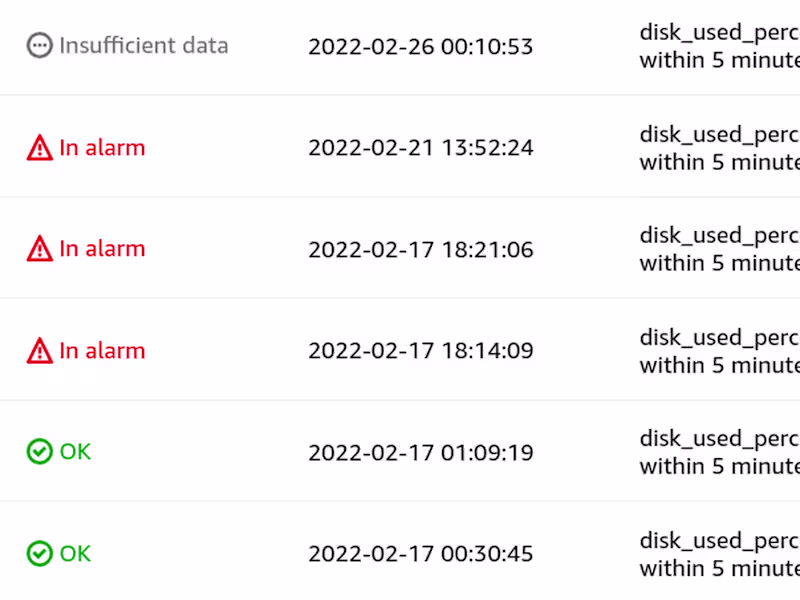
Task: Click timestamp 2022-02-17 00:30:45
Action: (x=420, y=554)
